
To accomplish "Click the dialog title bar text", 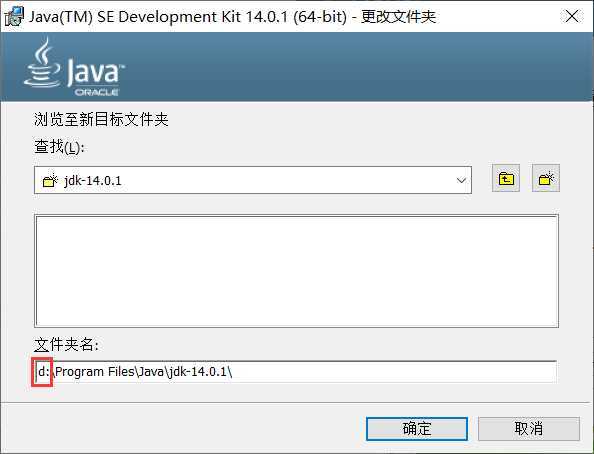I will (233, 17).
